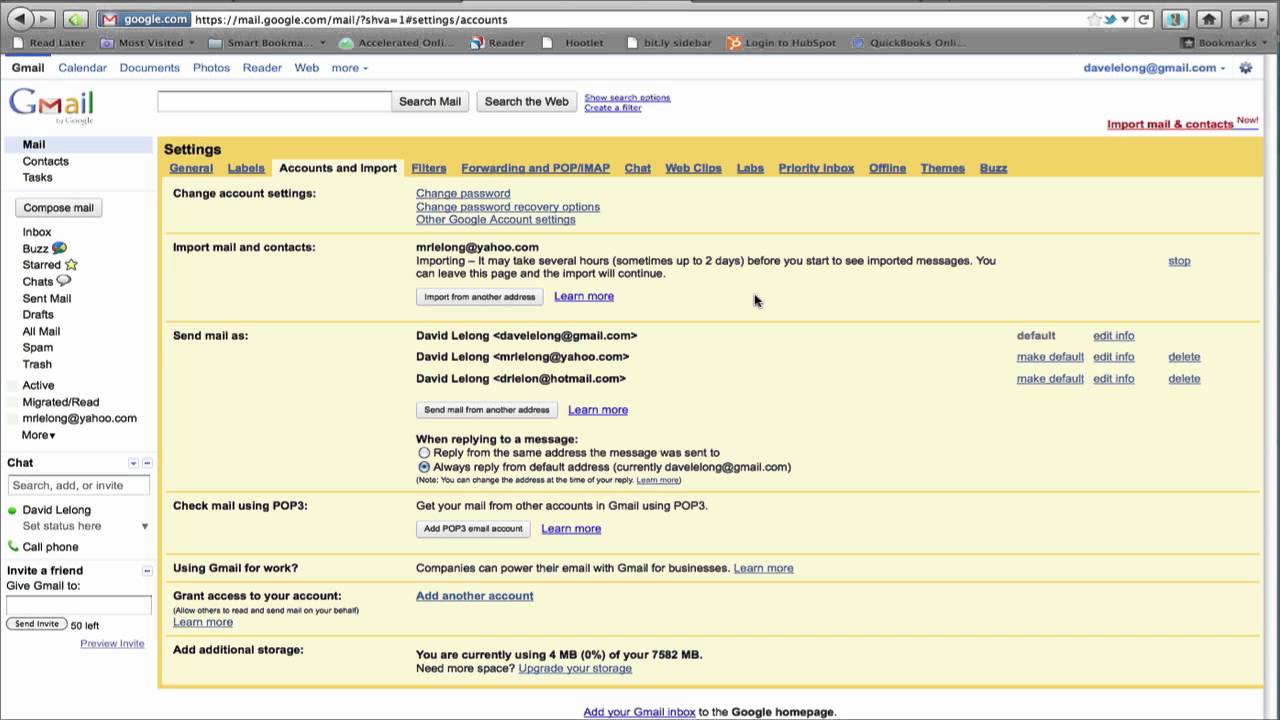
Task: Click the green arrow toolbar button
Action: click(x=75, y=19)
